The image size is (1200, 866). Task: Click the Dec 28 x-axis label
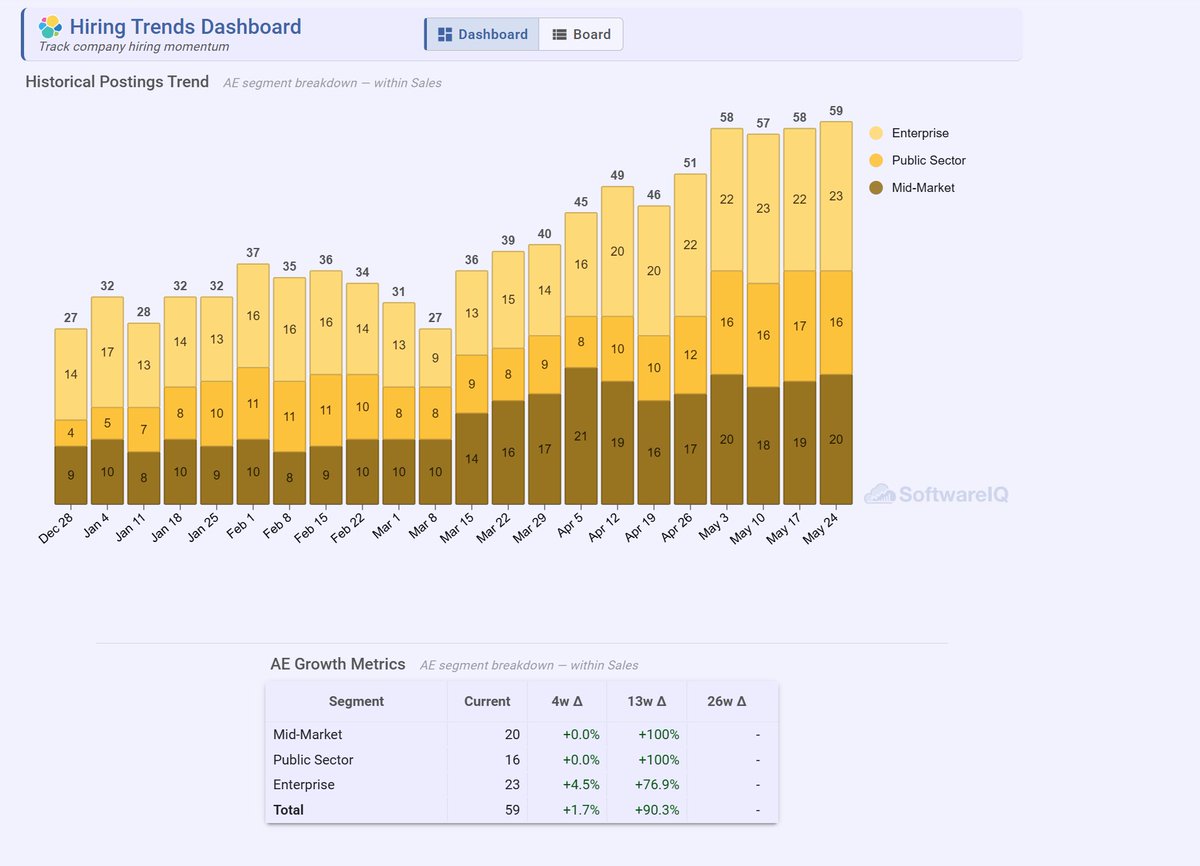(x=56, y=527)
